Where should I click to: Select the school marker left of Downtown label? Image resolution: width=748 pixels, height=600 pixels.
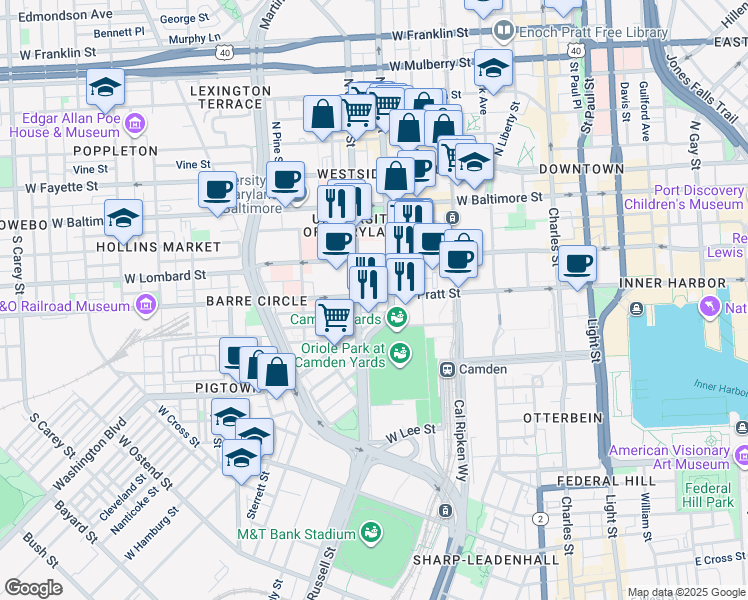pos(474,164)
